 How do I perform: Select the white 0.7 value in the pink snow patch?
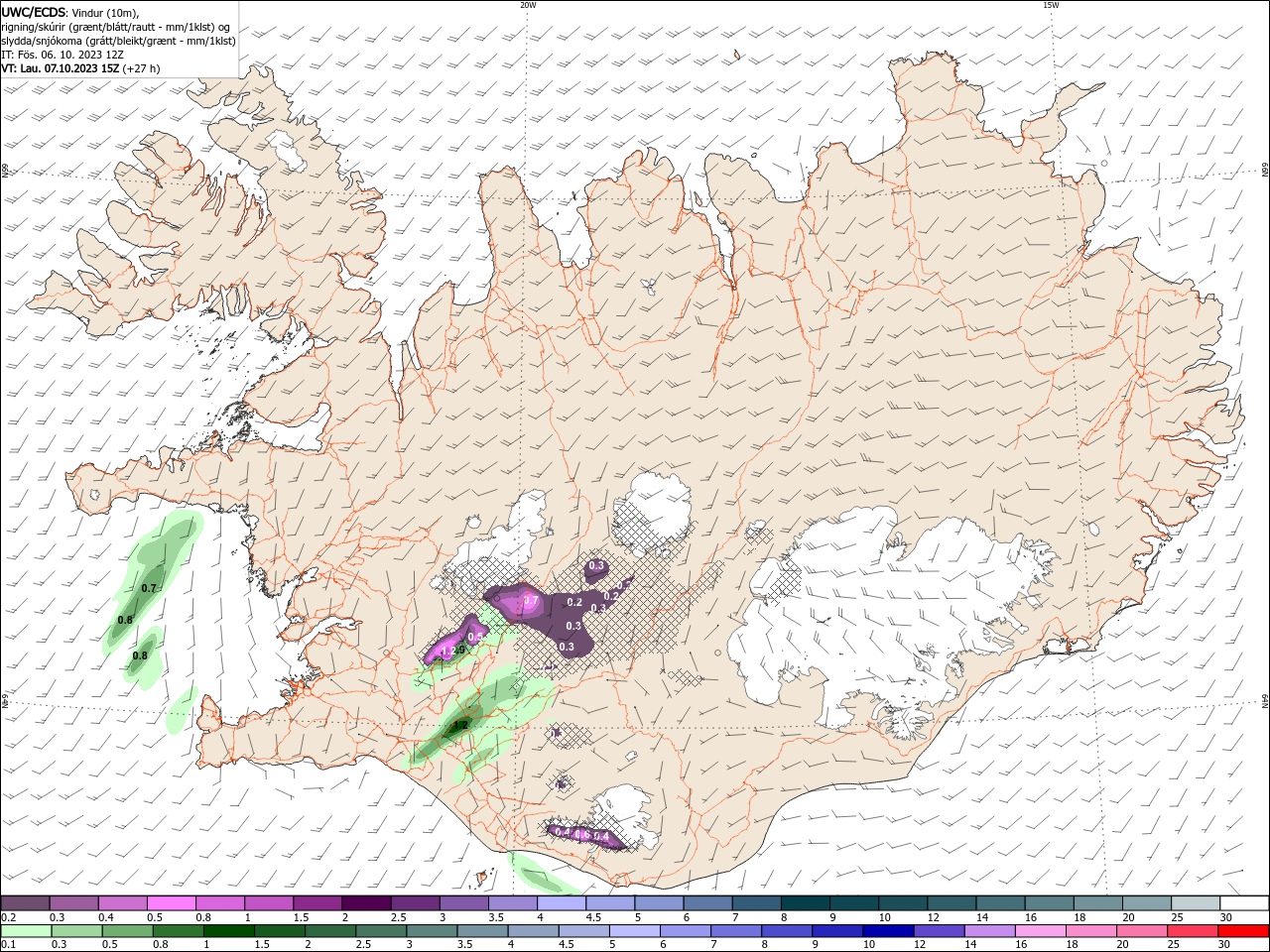coord(531,600)
